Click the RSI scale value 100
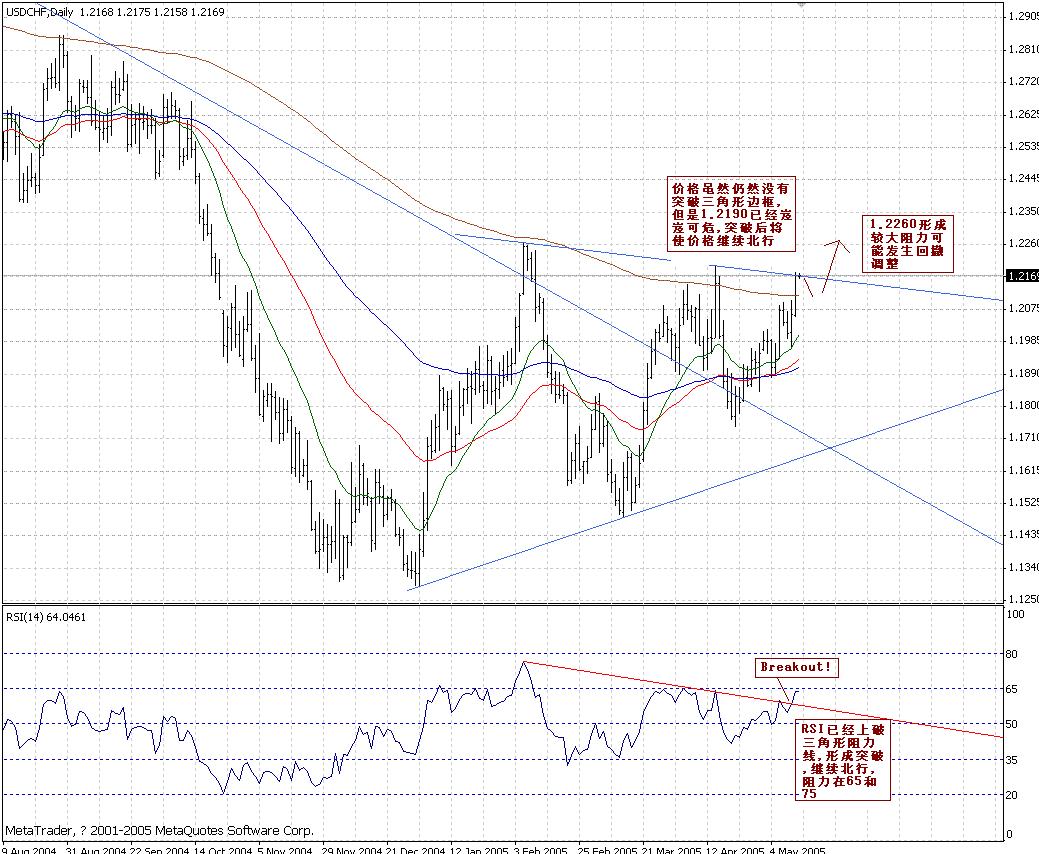Image resolution: width=1039 pixels, height=854 pixels. [x=1015, y=614]
